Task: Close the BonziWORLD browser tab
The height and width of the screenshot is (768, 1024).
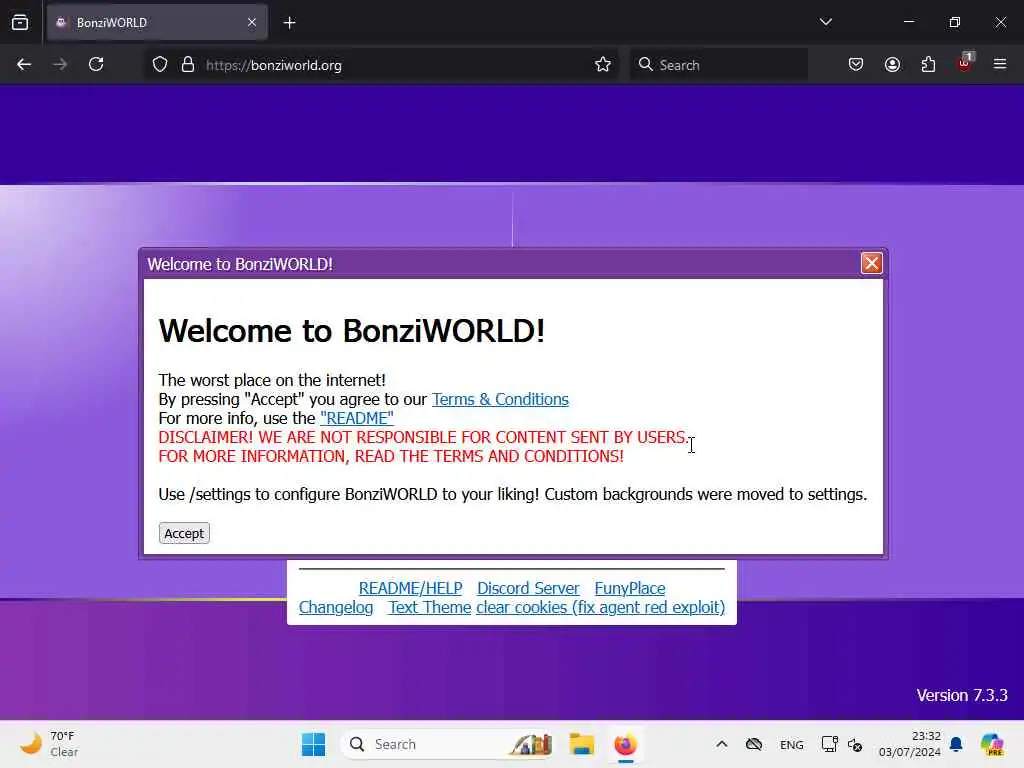Action: pyautogui.click(x=252, y=23)
